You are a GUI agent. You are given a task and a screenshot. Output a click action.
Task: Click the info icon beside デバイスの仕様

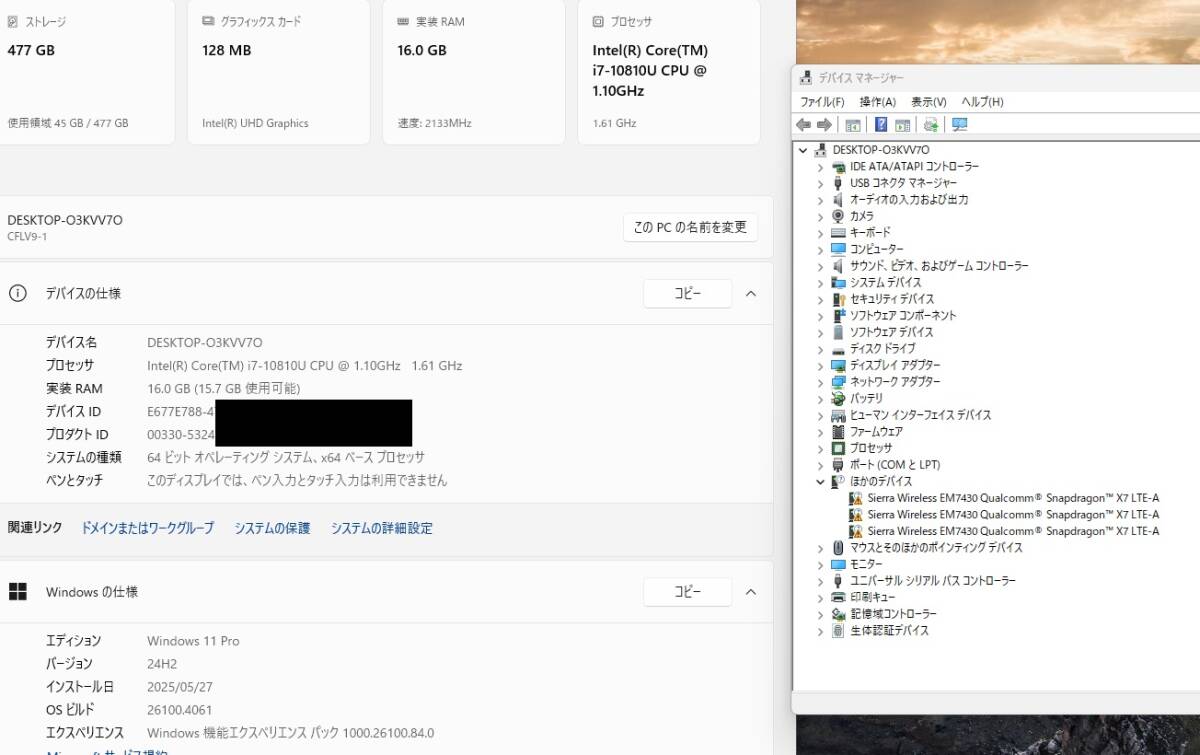pos(17,293)
